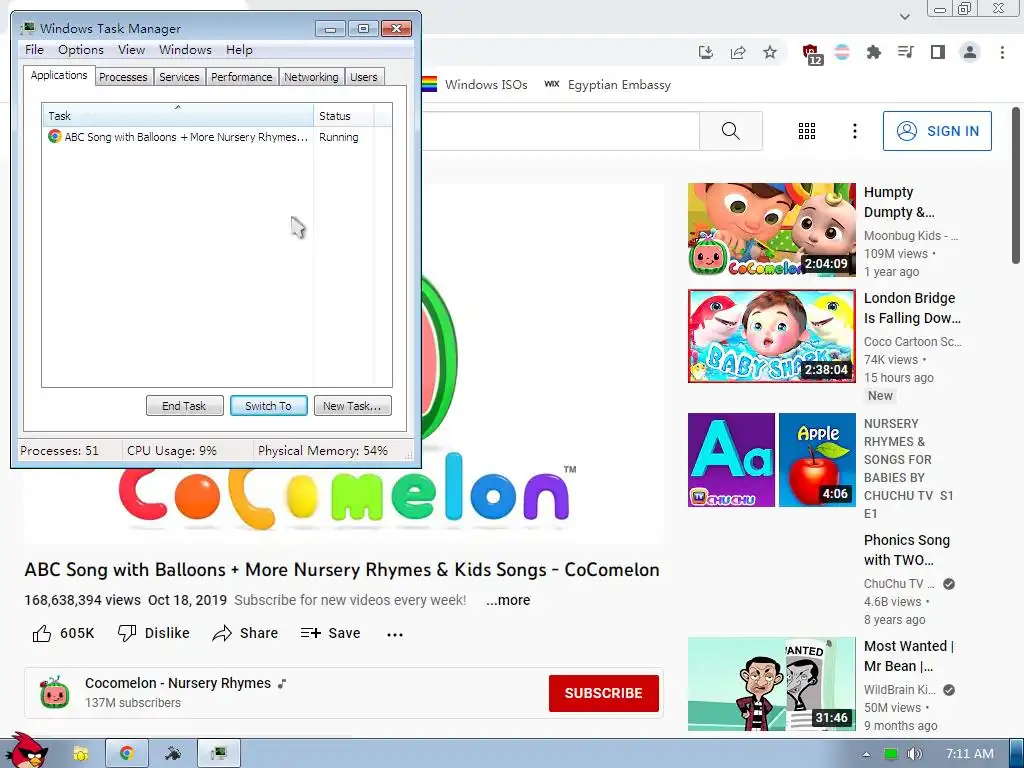Screen dimensions: 1024x768
Task: Open the Windows ISOs bookmark
Action: (475, 84)
